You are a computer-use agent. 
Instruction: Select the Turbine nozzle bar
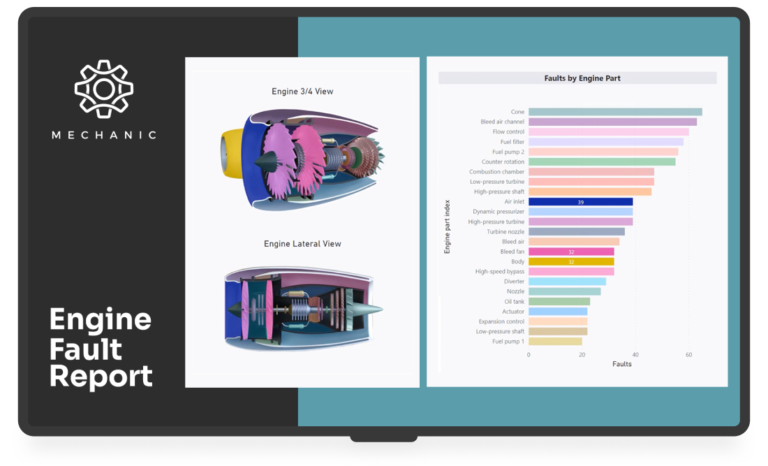[x=576, y=232]
